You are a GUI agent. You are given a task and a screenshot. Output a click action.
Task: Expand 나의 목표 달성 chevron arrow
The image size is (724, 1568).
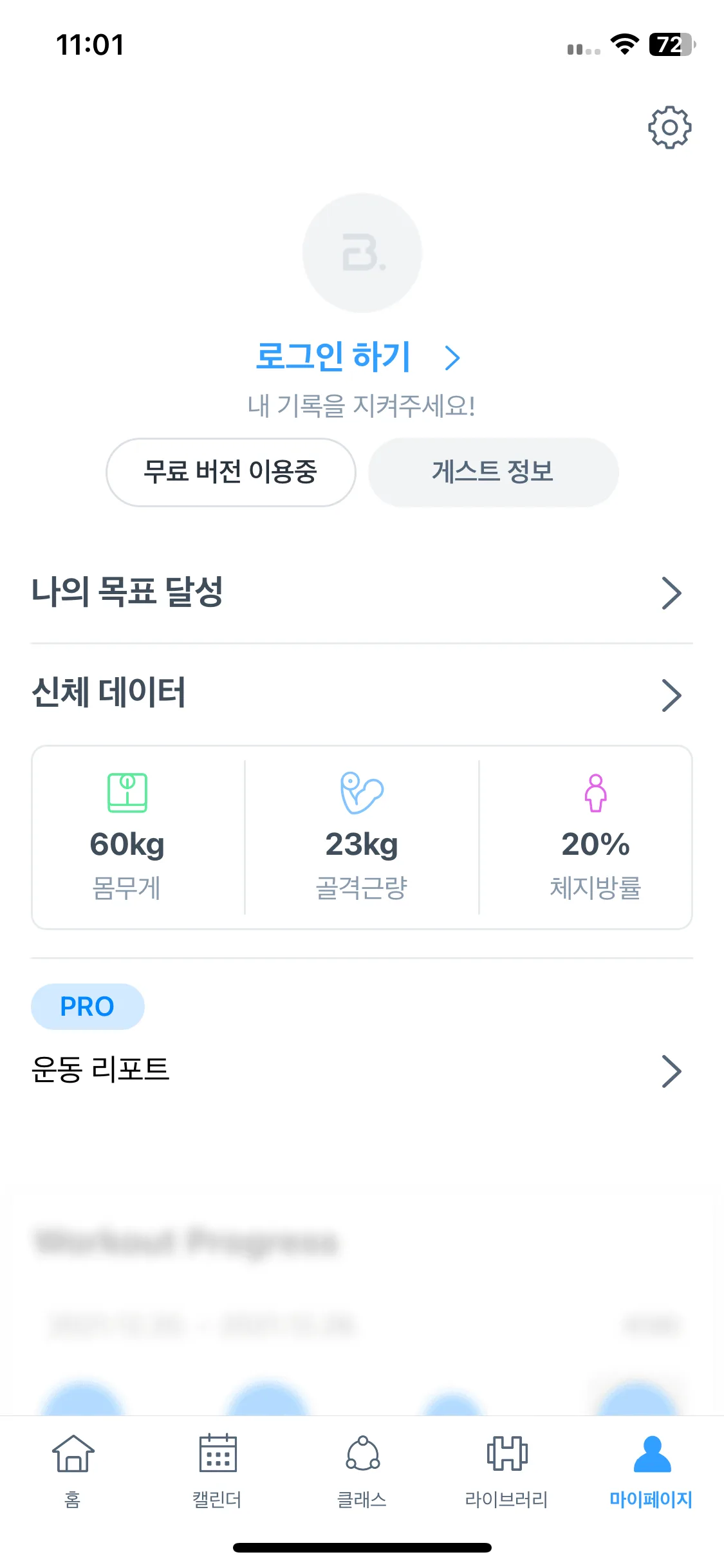point(671,593)
